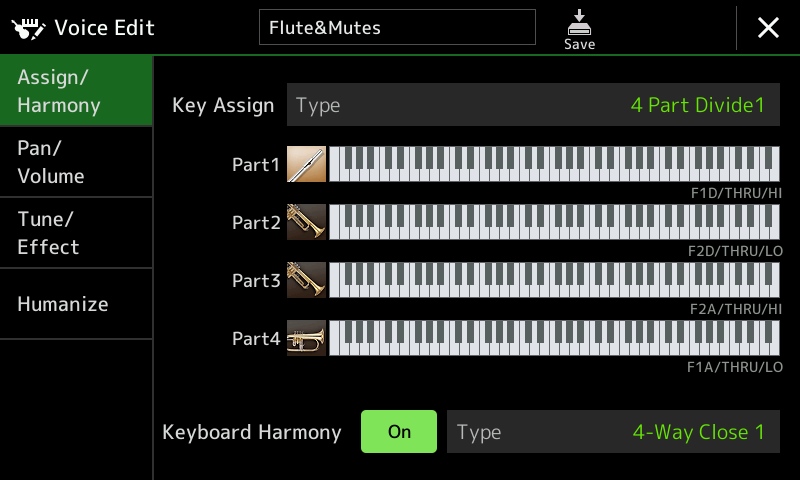Viewport: 800px width, 480px height.
Task: Click the Part1 keyboard range display
Action: pos(555,164)
